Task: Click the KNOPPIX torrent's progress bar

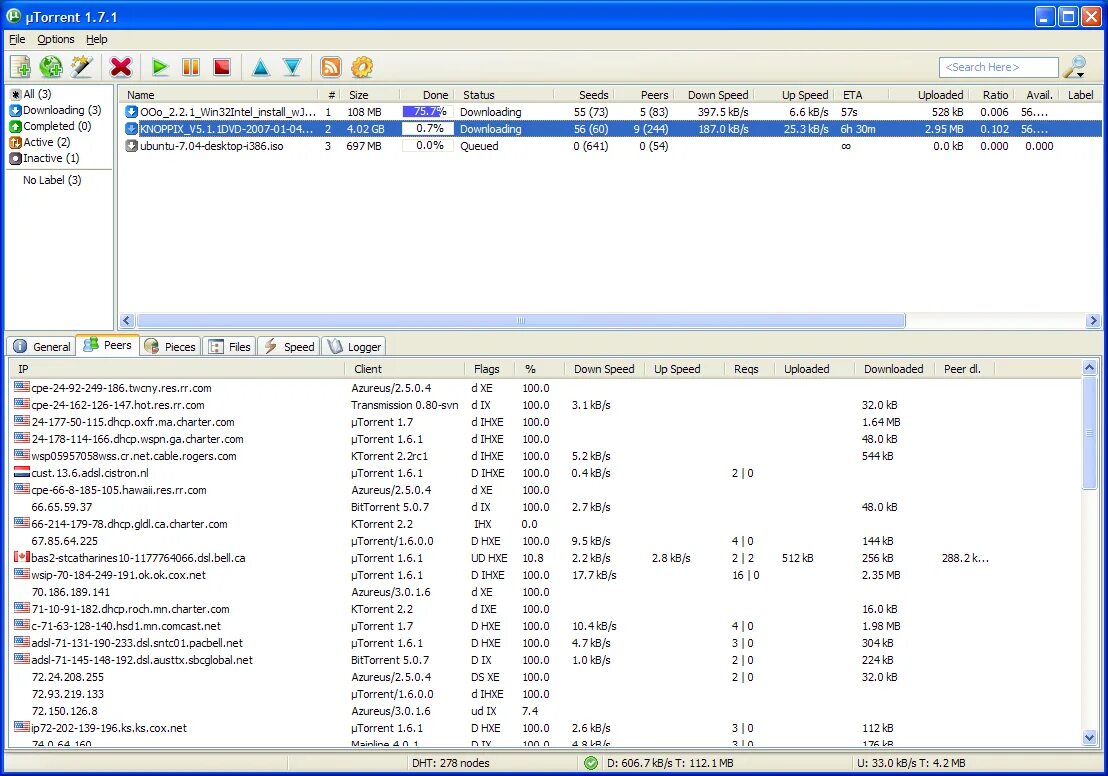Action: pos(427,128)
